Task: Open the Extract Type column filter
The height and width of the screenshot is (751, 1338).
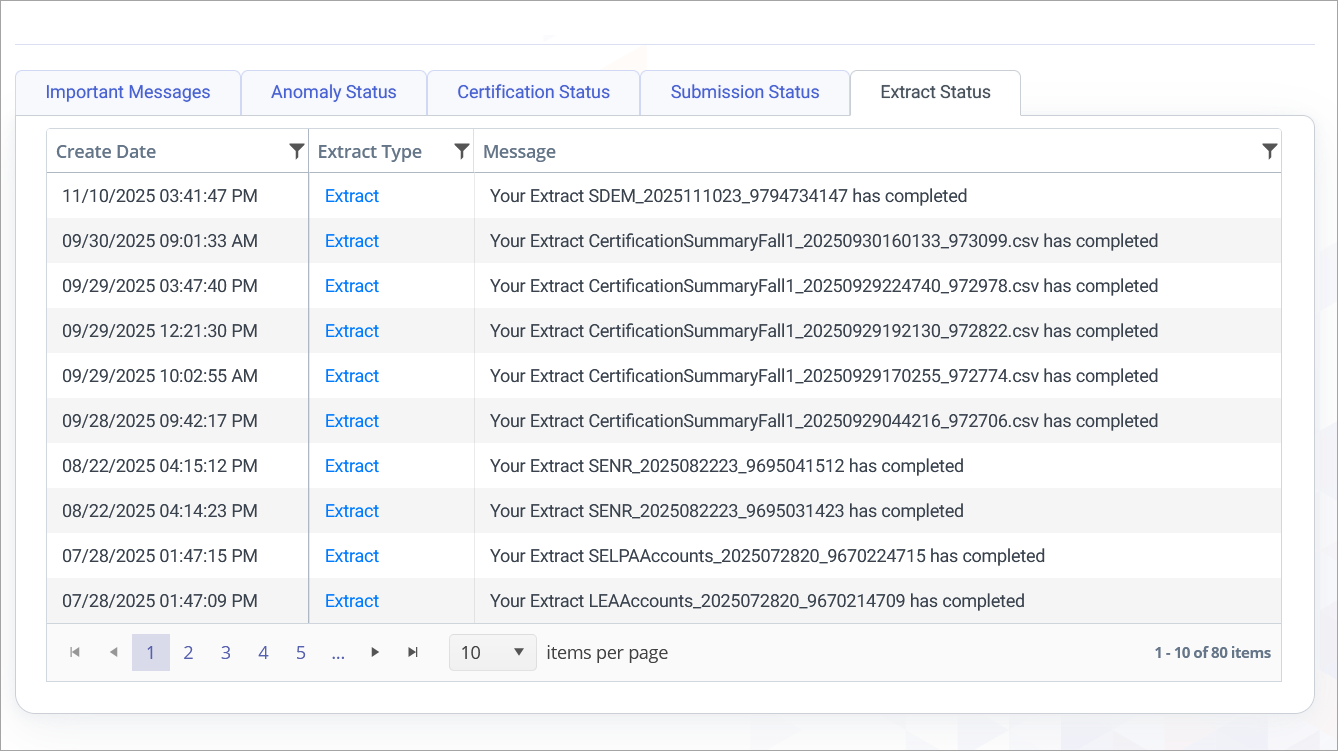Action: 461,150
